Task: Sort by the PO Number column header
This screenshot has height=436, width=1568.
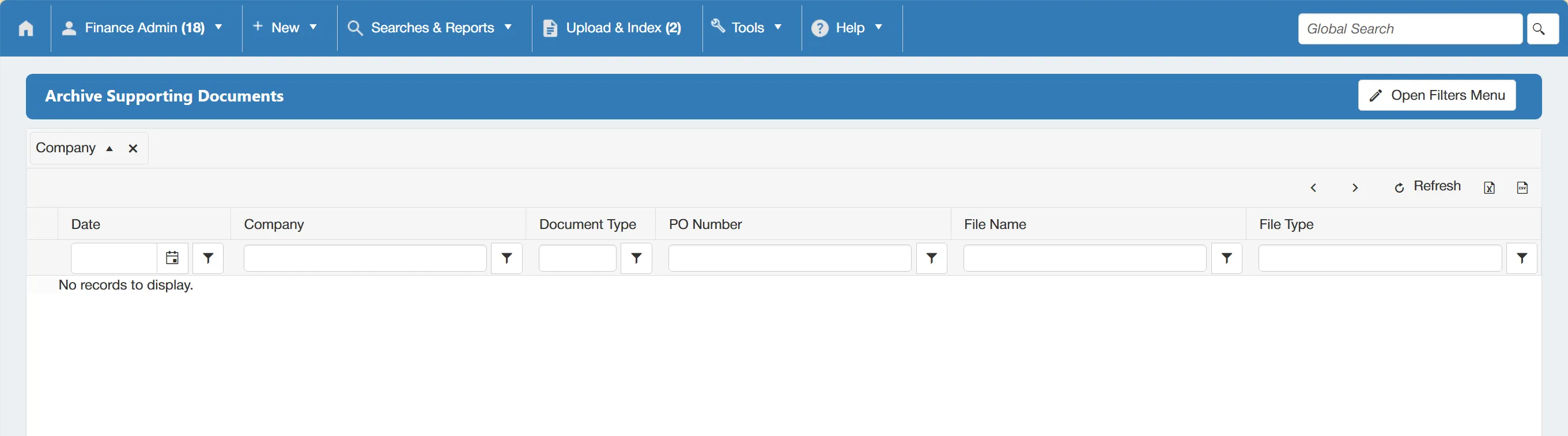Action: pyautogui.click(x=705, y=224)
